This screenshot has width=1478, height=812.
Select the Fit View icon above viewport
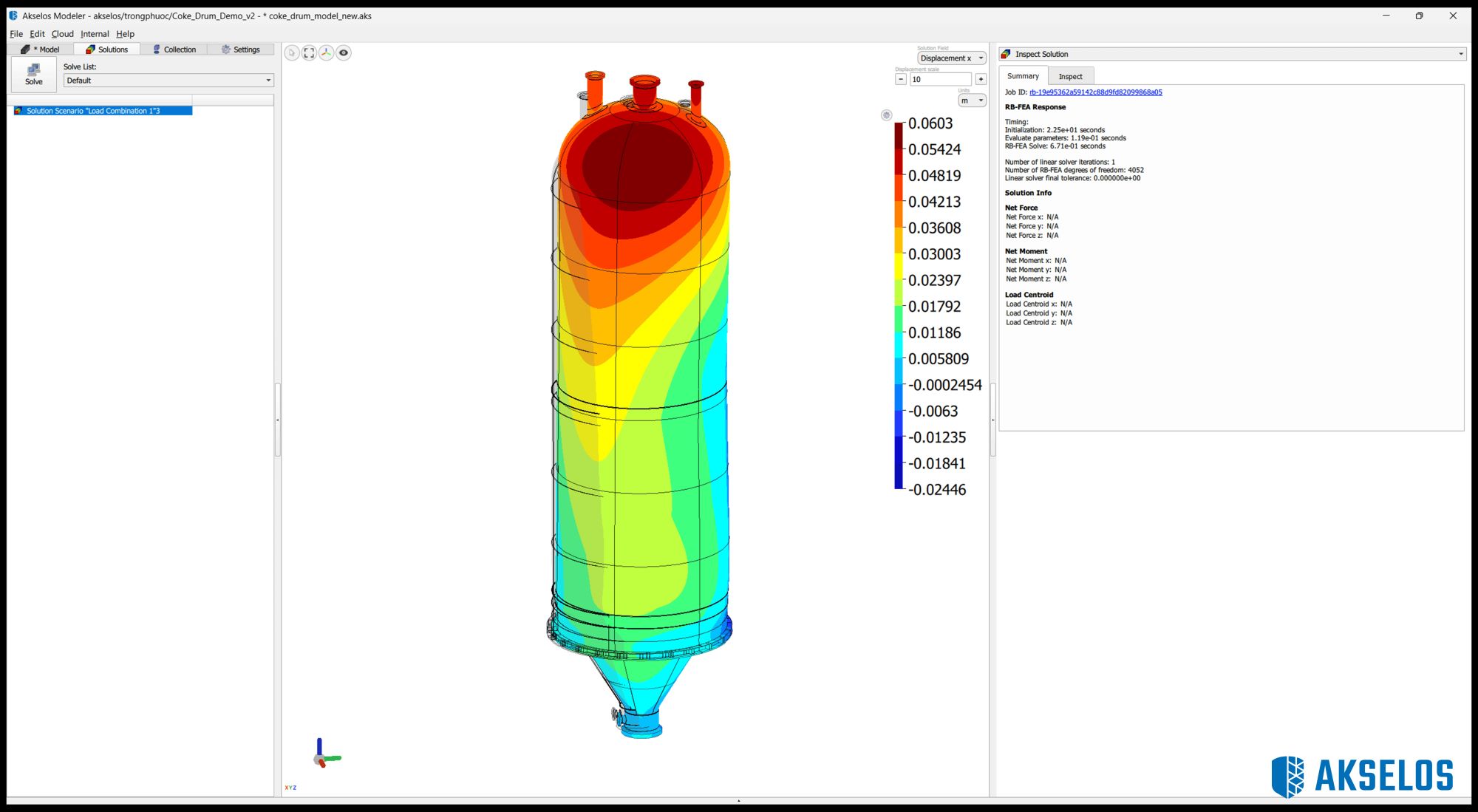point(309,52)
